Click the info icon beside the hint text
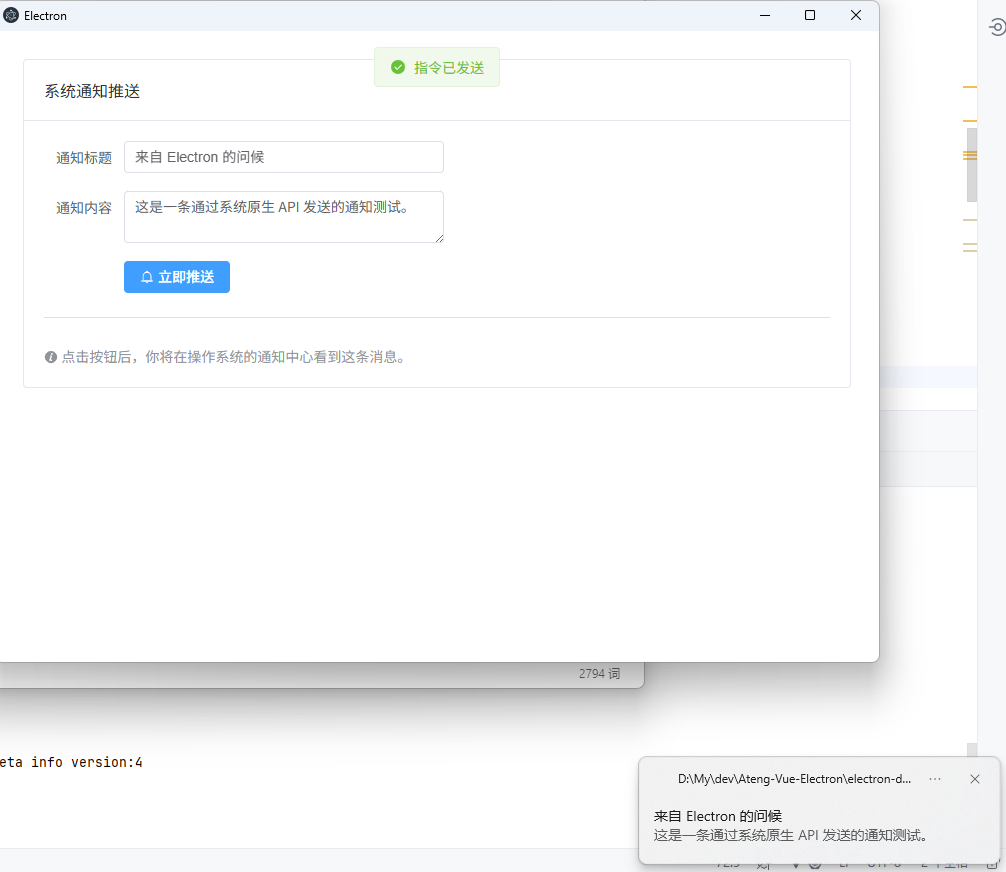Image resolution: width=1006 pixels, height=872 pixels. (51, 357)
